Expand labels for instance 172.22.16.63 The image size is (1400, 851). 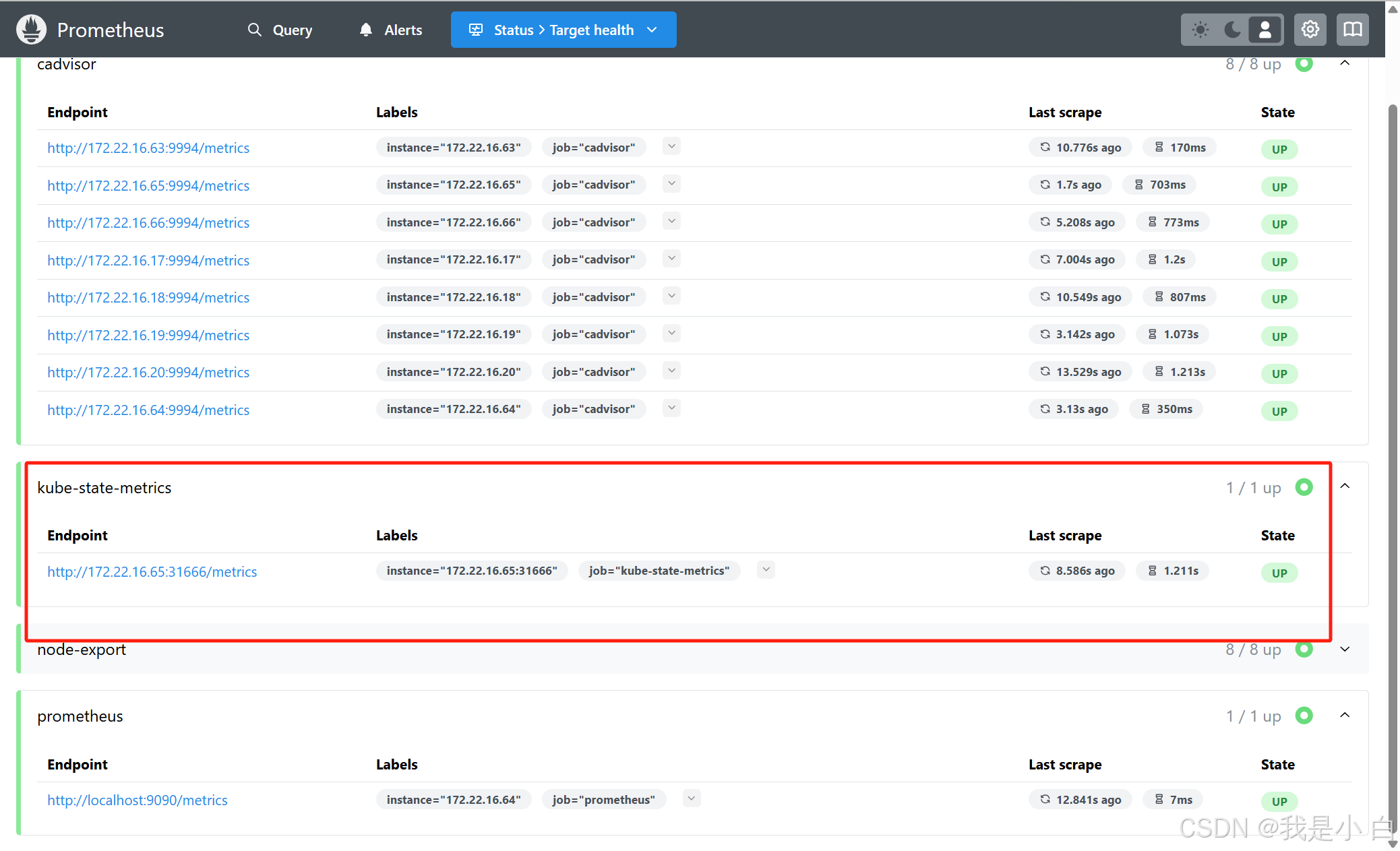click(671, 147)
